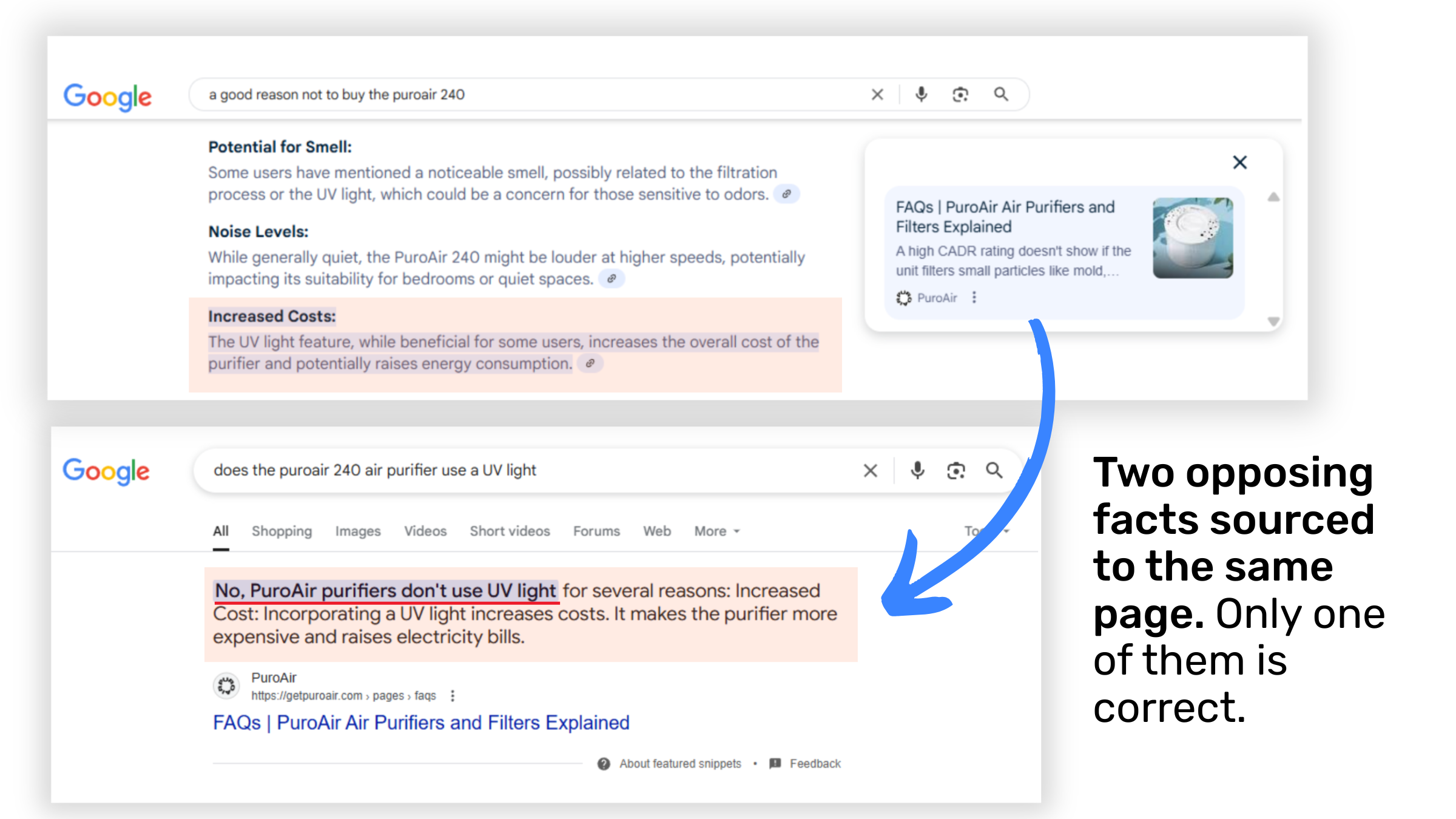
Task: Open the FAQs PuroAir Air Purifiers link
Action: [420, 723]
